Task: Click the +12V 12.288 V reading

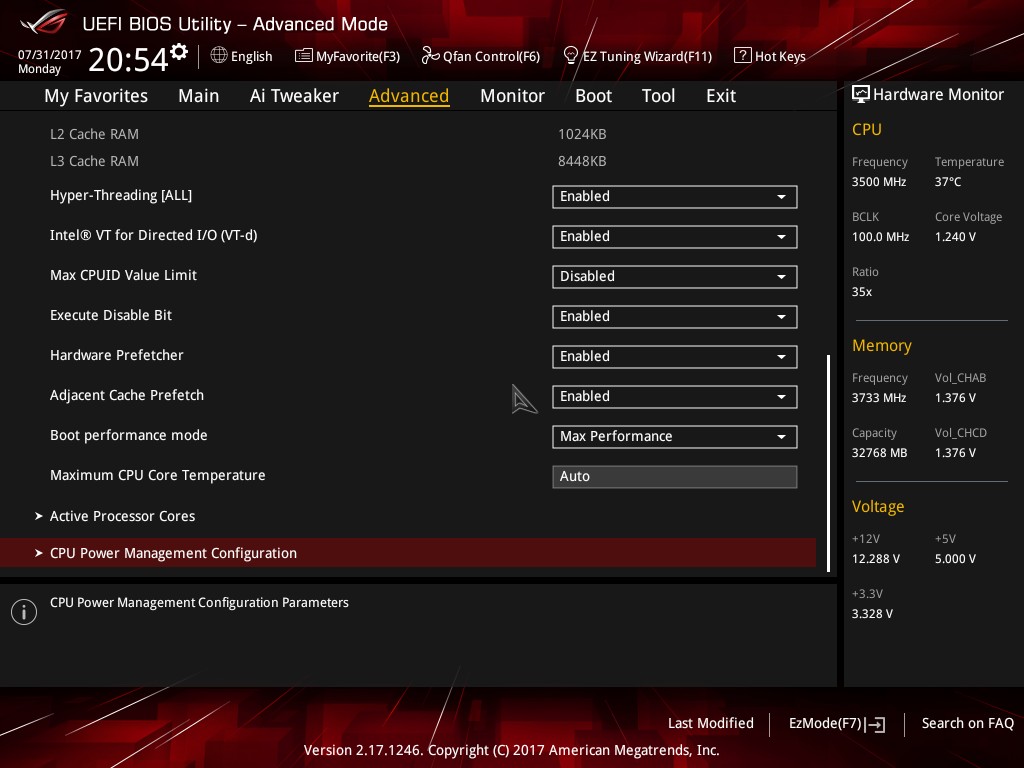Action: [x=876, y=558]
